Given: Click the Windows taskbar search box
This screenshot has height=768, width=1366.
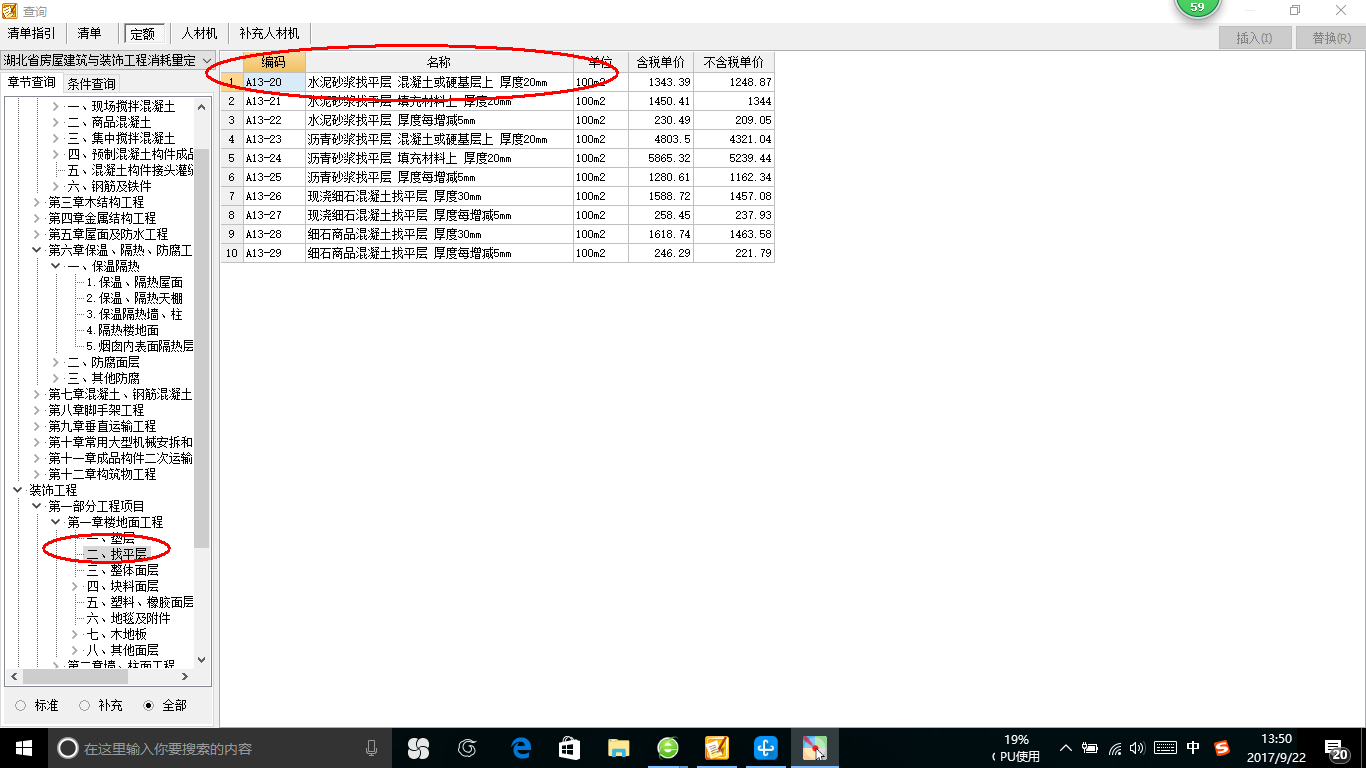Looking at the screenshot, I should pos(220,748).
